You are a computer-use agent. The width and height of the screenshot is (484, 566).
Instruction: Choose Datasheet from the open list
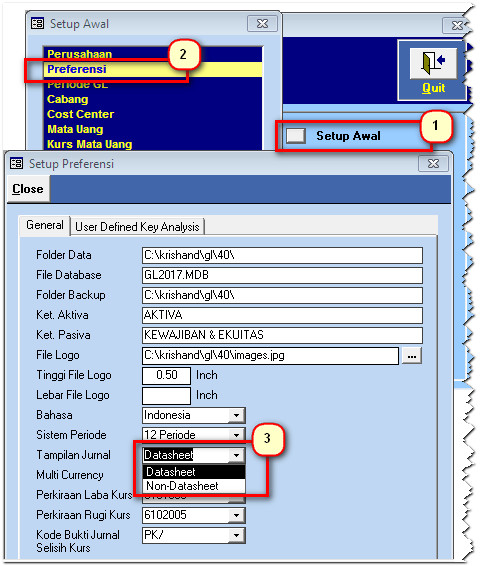coord(194,472)
